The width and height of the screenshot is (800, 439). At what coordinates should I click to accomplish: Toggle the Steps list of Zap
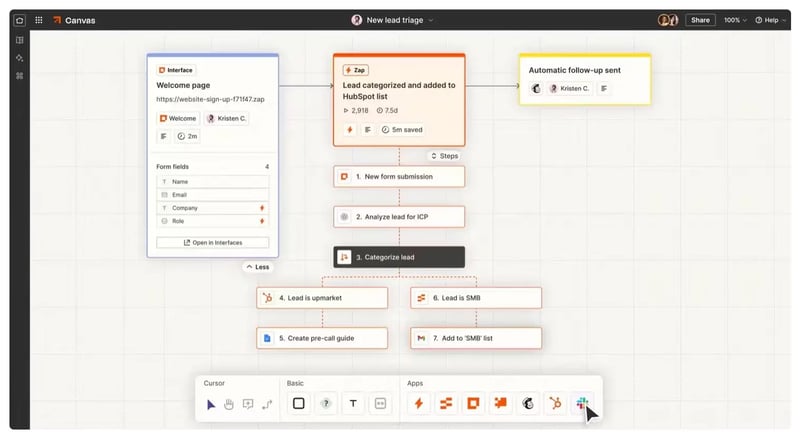coord(445,156)
